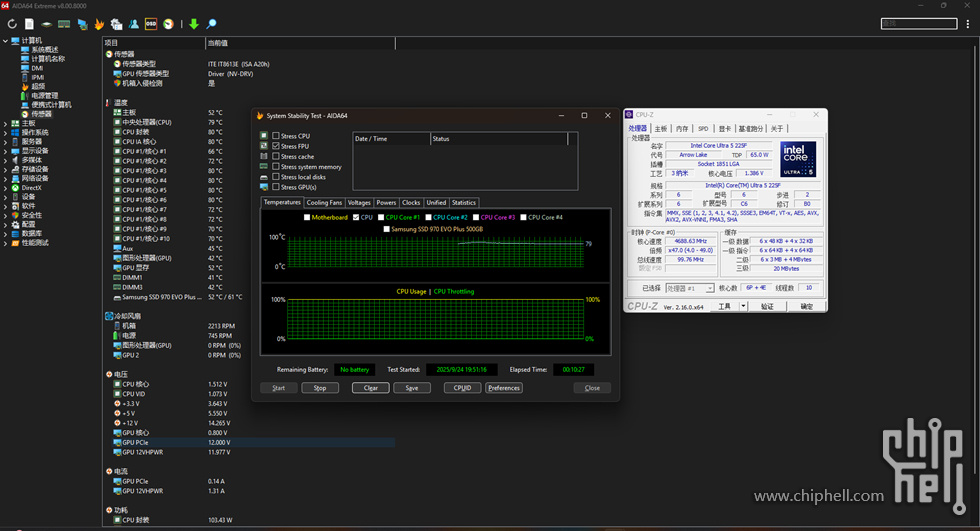Image resolution: width=980 pixels, height=531 pixels.
Task: Open Preferences in stability test
Action: click(x=504, y=388)
